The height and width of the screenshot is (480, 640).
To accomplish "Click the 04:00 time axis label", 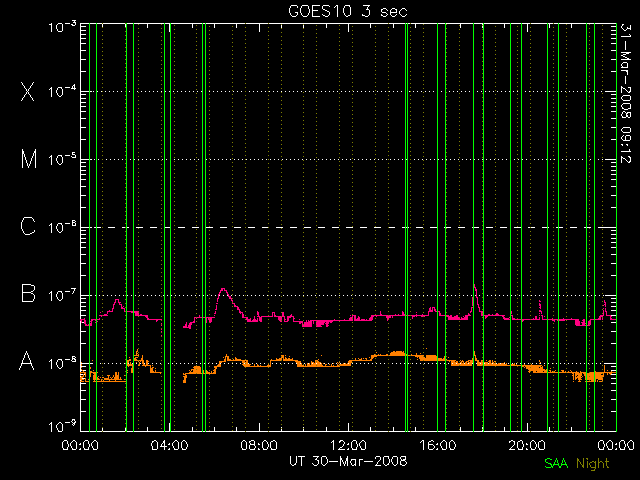I will point(169,444).
